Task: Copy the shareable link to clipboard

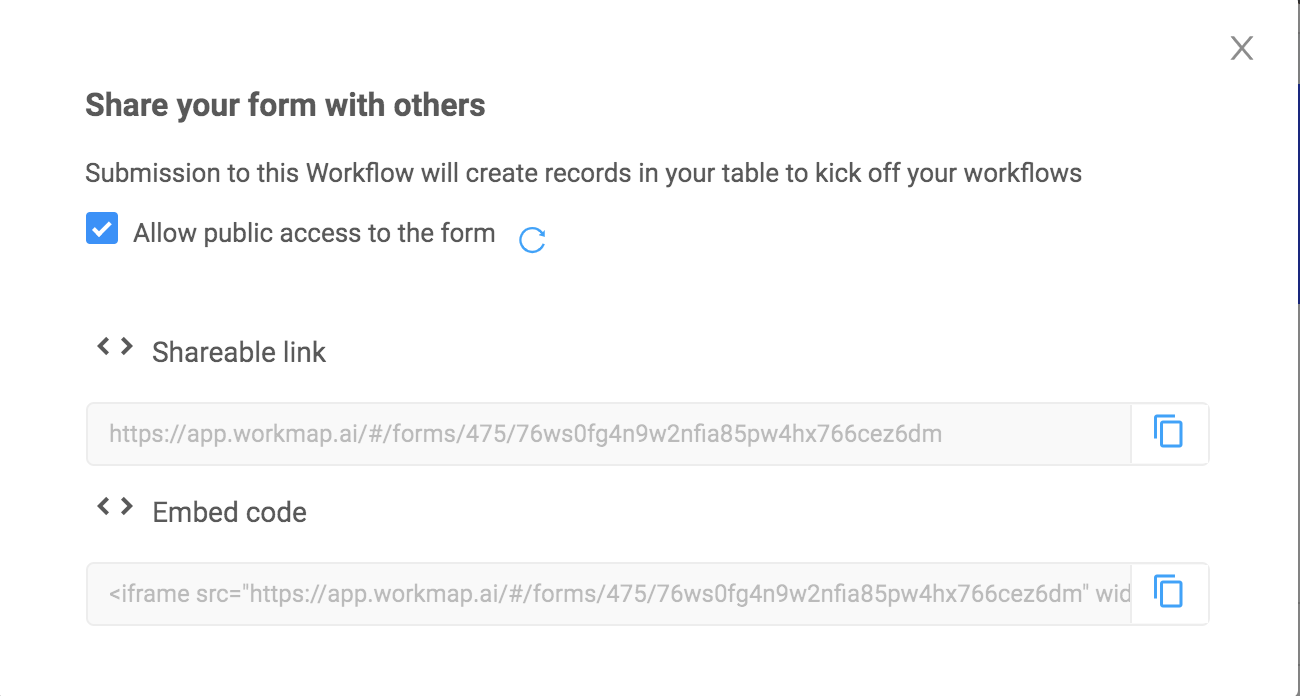Action: (x=1168, y=433)
